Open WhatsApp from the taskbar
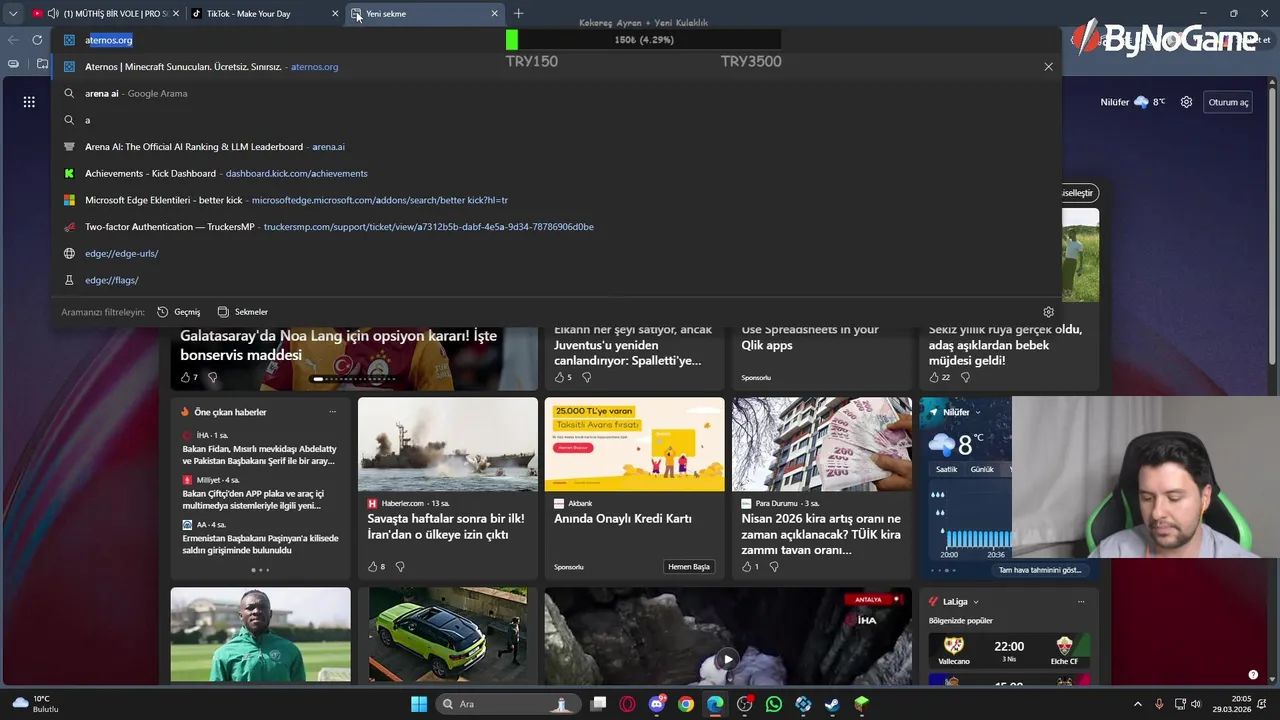Screen dimensions: 1280x720 pyautogui.click(x=773, y=704)
